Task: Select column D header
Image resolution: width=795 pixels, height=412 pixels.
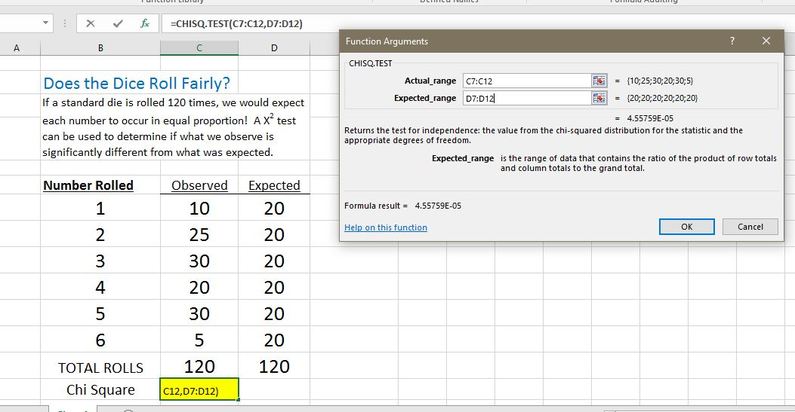Action: click(x=273, y=48)
